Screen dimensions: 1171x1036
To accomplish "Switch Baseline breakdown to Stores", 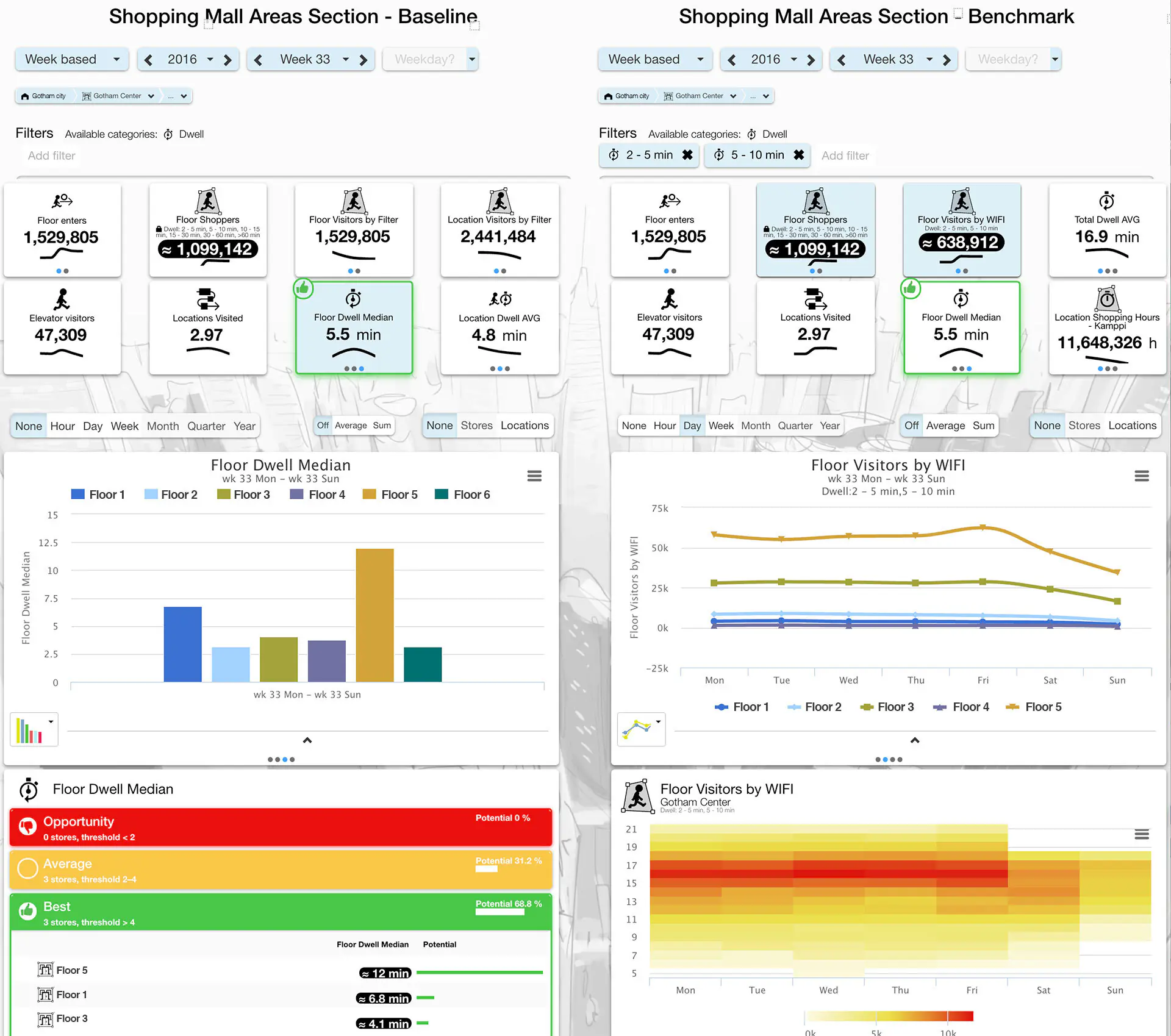I will (476, 426).
